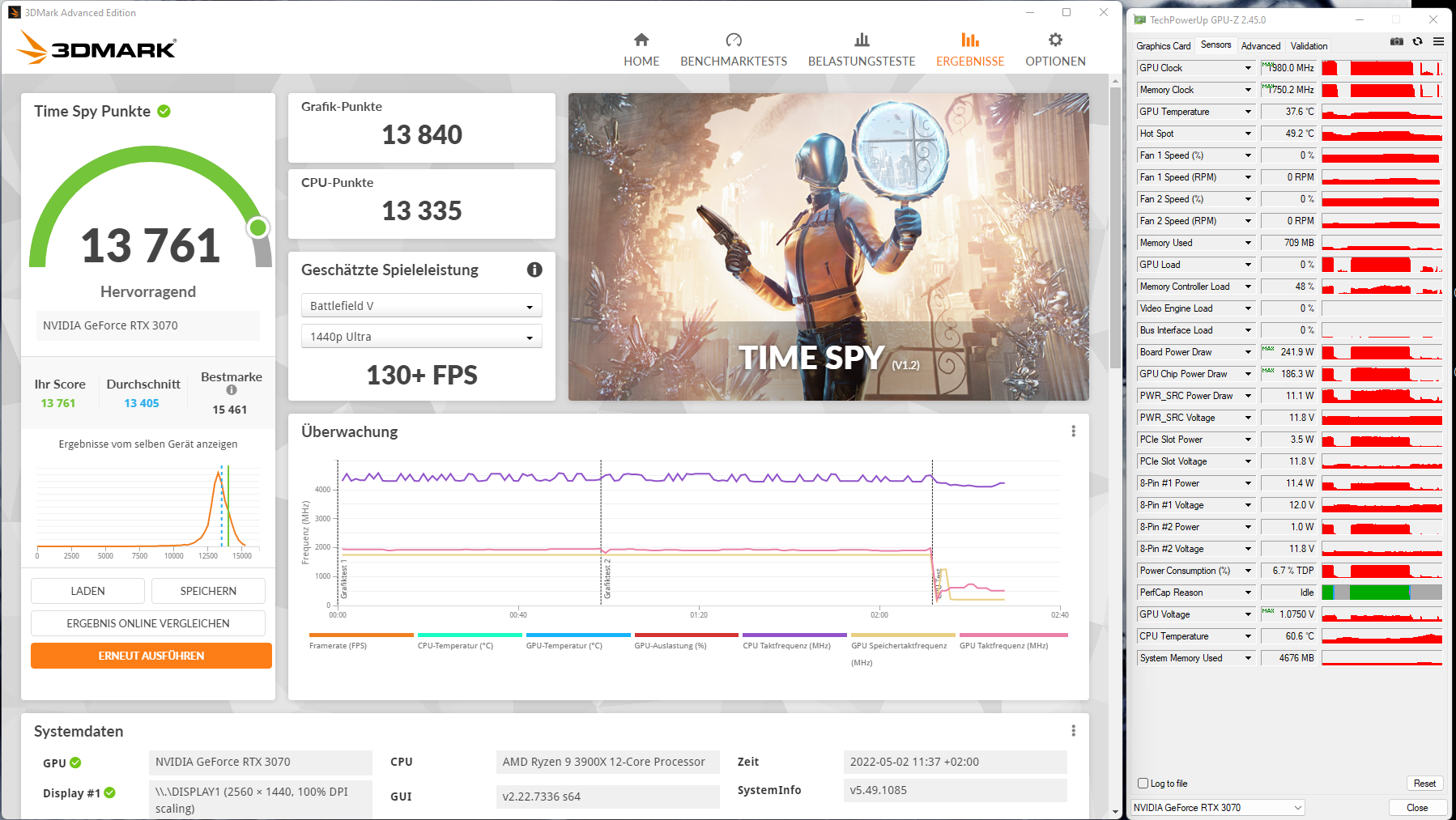
Task: Click the SPEICHERN button
Action: [x=208, y=591]
